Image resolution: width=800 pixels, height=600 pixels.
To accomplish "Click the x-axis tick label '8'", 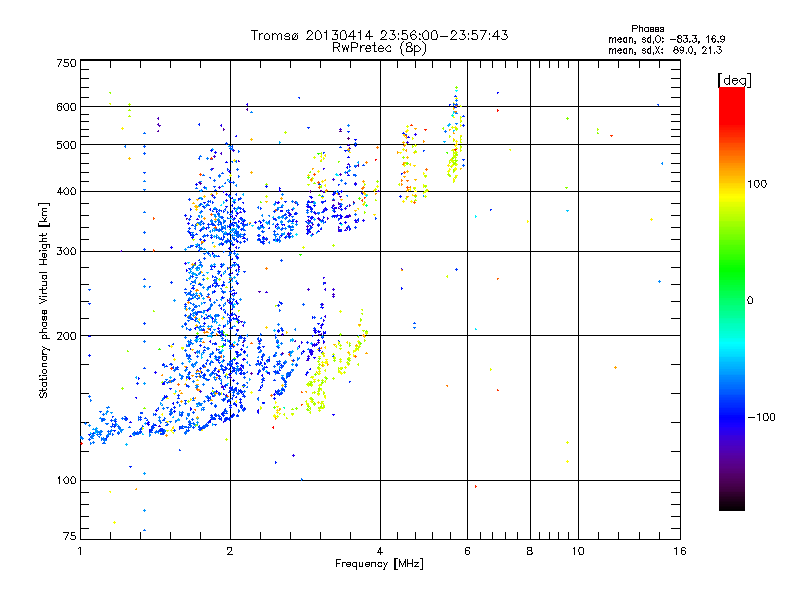I will [530, 551].
